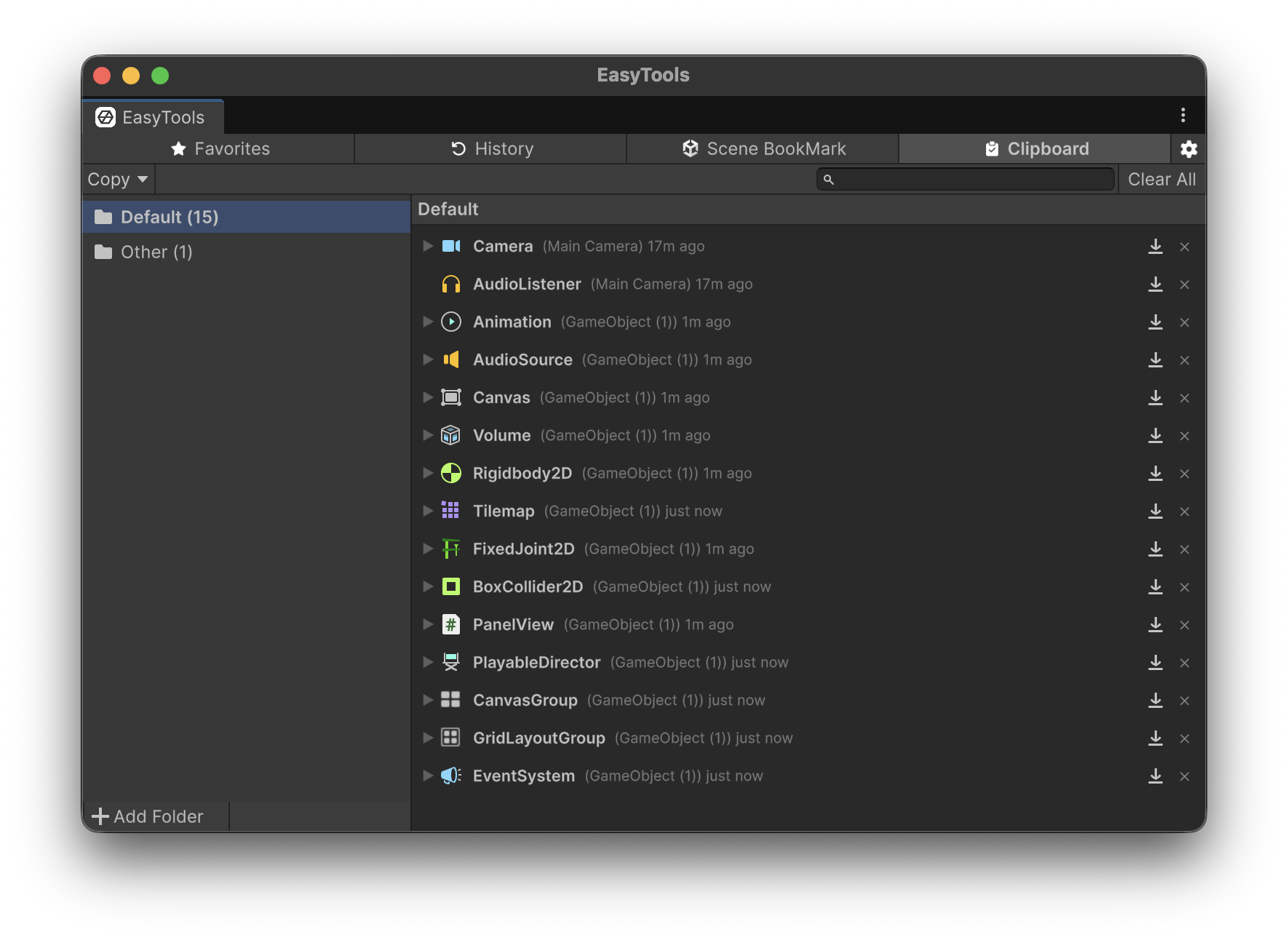Click the Camera component icon
Viewport: 1288px width, 940px height.
(451, 246)
